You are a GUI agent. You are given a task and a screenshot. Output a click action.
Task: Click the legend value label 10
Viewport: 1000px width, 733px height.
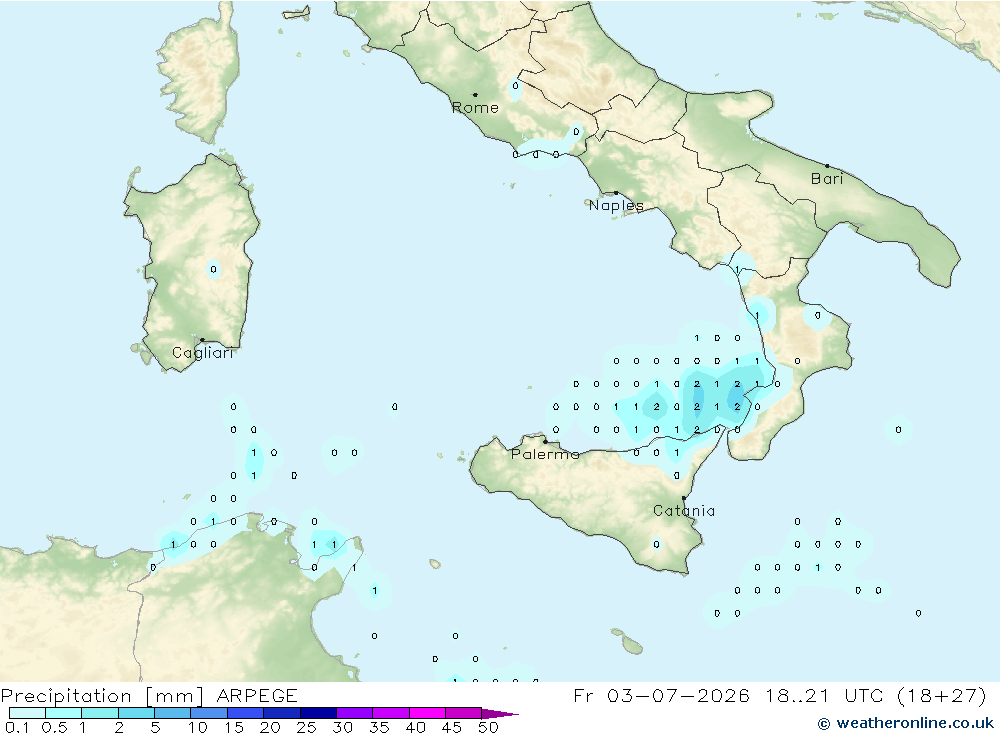[x=198, y=727]
